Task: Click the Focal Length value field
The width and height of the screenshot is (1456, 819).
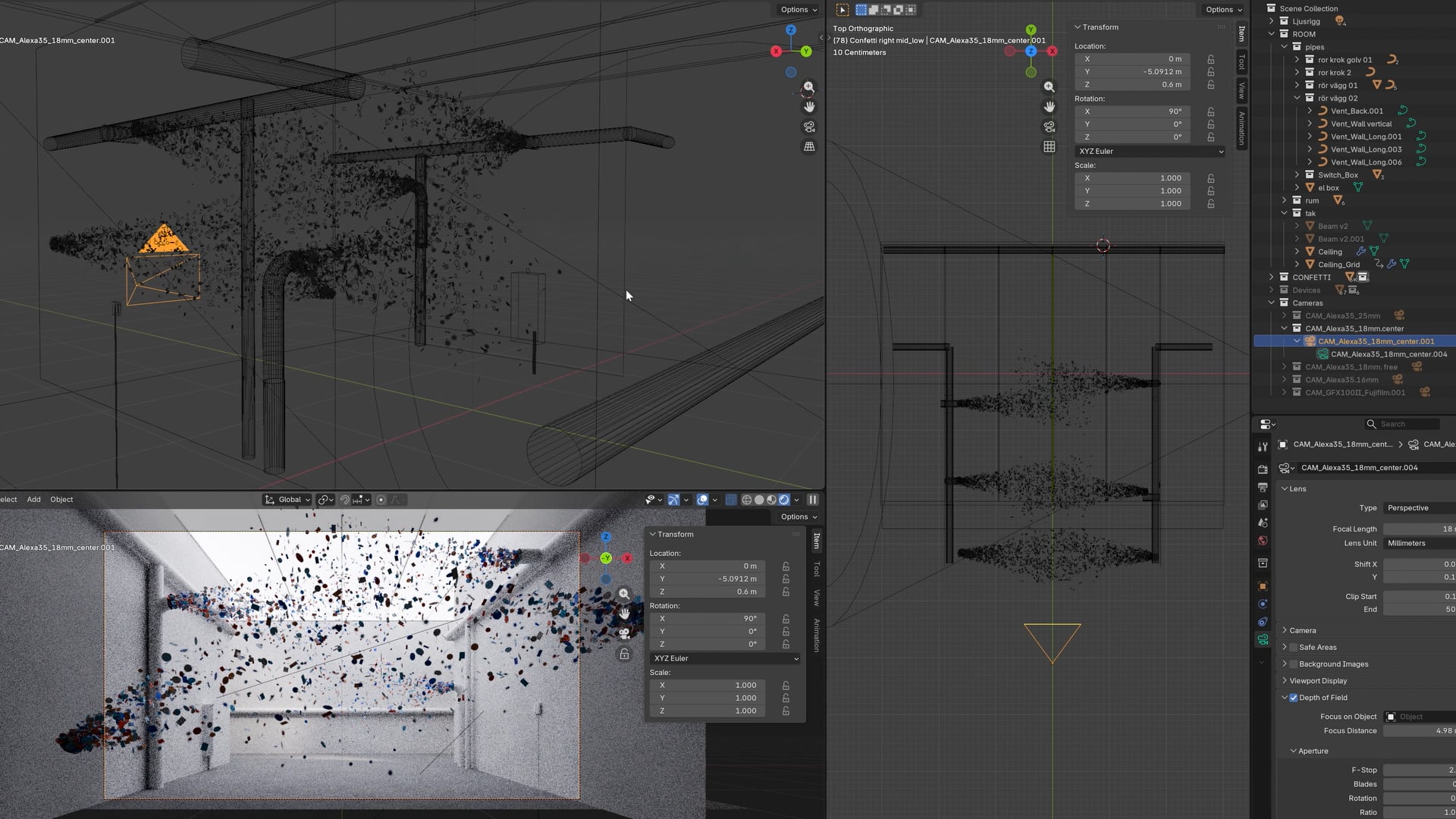Action: [x=1420, y=529]
